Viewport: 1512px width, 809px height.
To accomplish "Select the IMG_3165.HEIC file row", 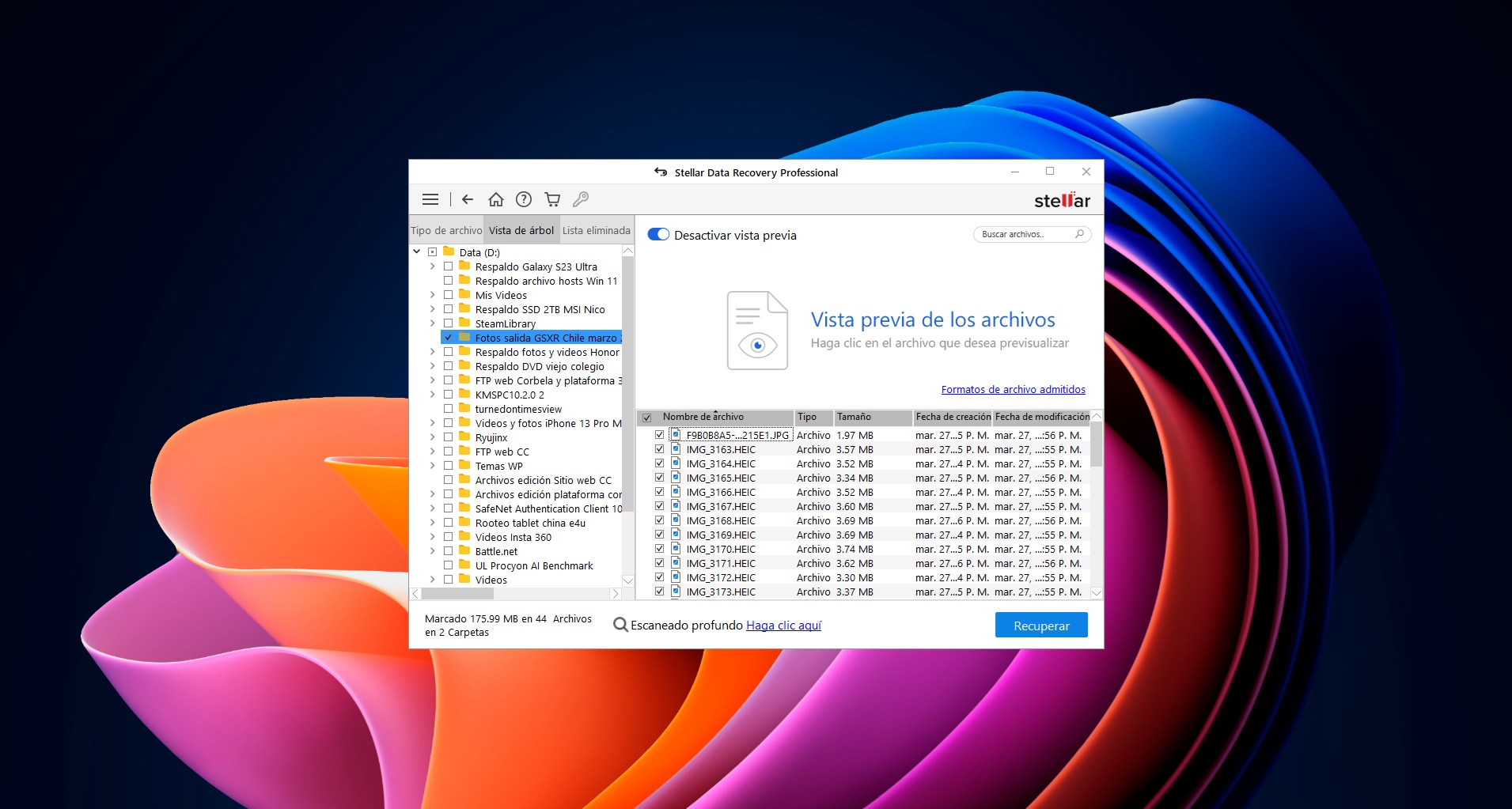I will 862,478.
